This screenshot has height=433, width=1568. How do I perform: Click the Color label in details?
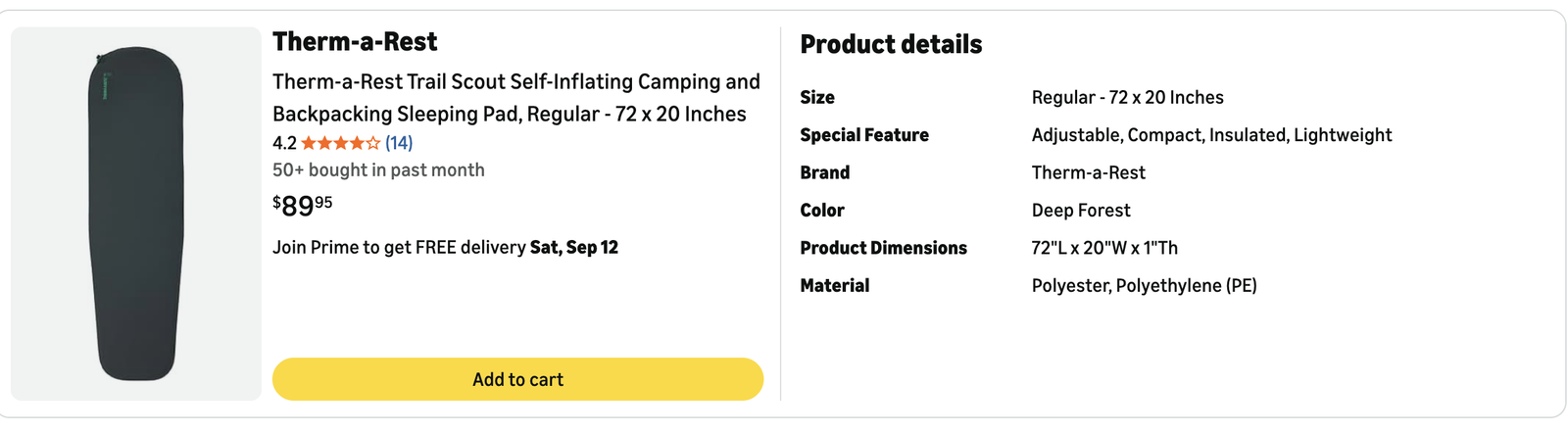(821, 211)
